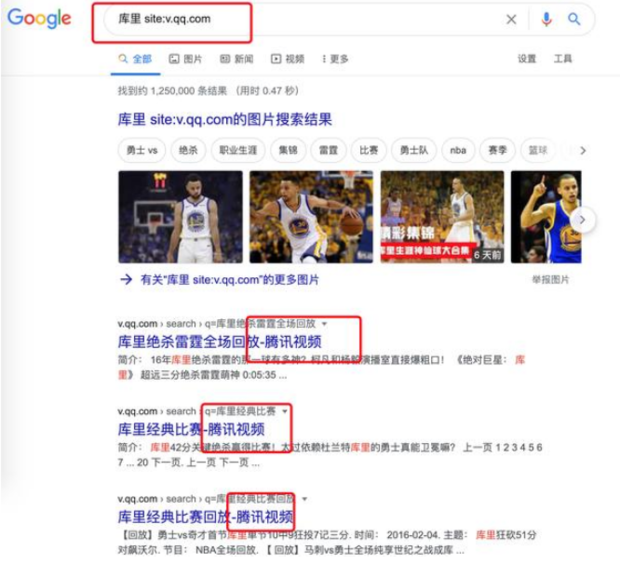
Task: Open dropdown arrow beside 库里经典比赛 URL
Action: (x=285, y=411)
